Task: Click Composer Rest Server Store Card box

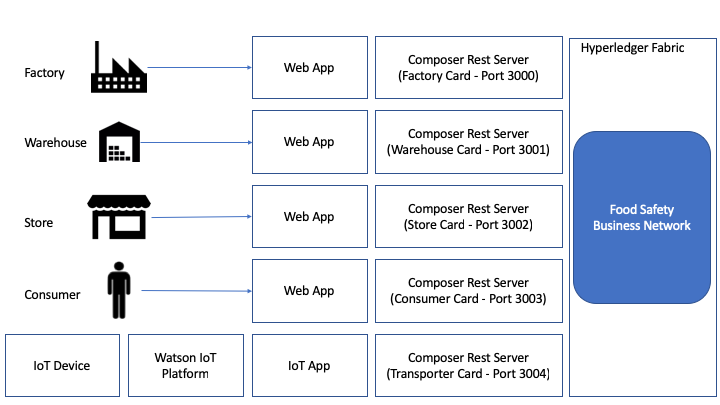Action: pos(469,216)
